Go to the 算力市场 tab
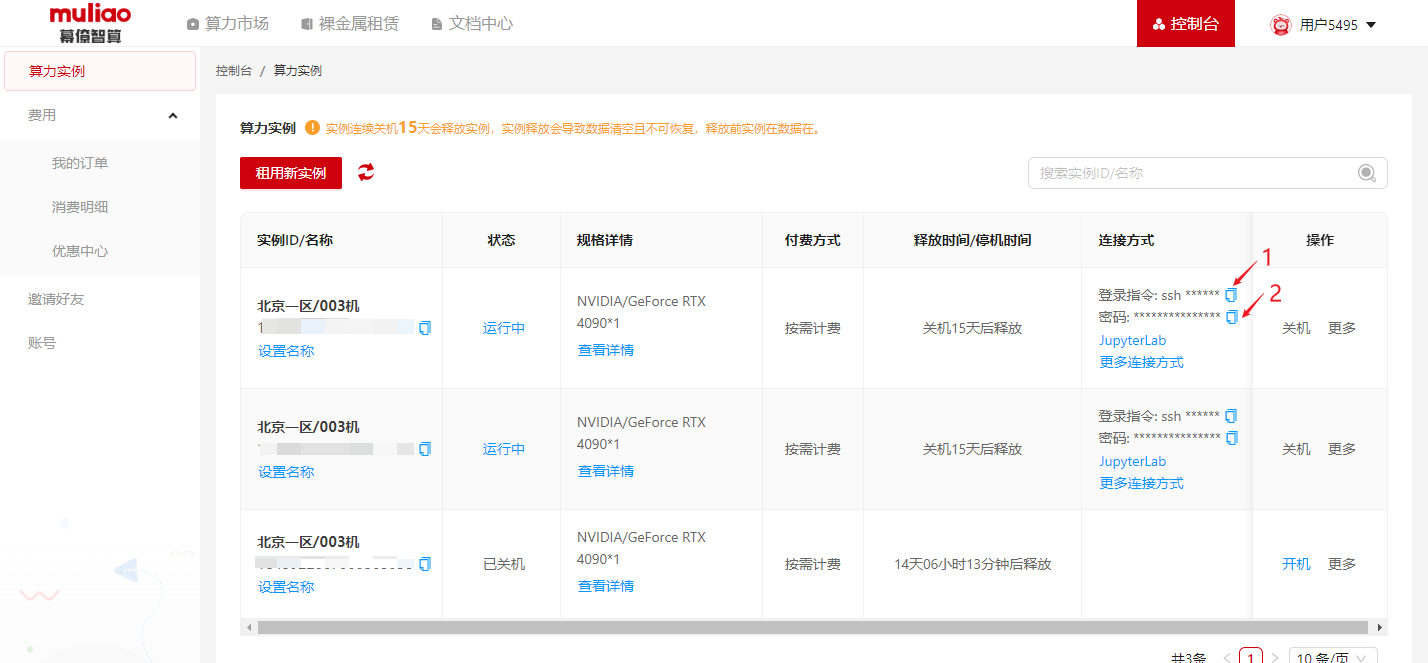The width and height of the screenshot is (1428, 663). (227, 23)
